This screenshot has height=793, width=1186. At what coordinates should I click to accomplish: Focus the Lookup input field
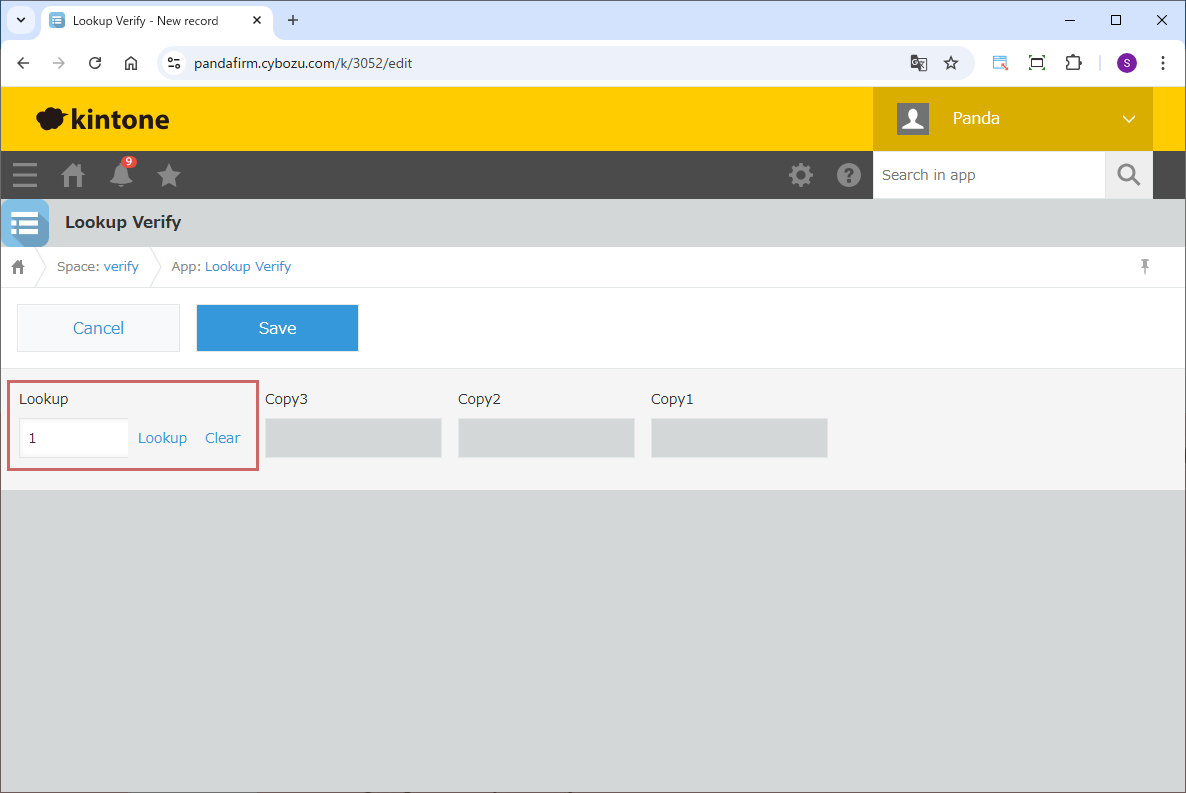pos(74,438)
